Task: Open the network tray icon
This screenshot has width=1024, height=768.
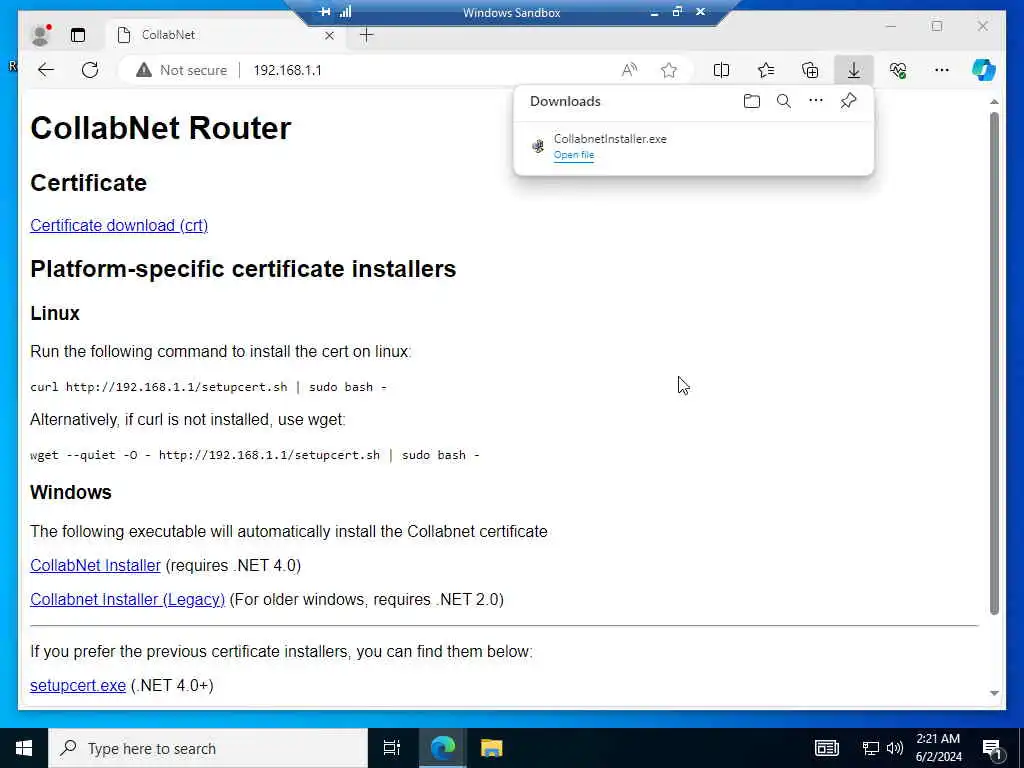Action: tap(871, 748)
